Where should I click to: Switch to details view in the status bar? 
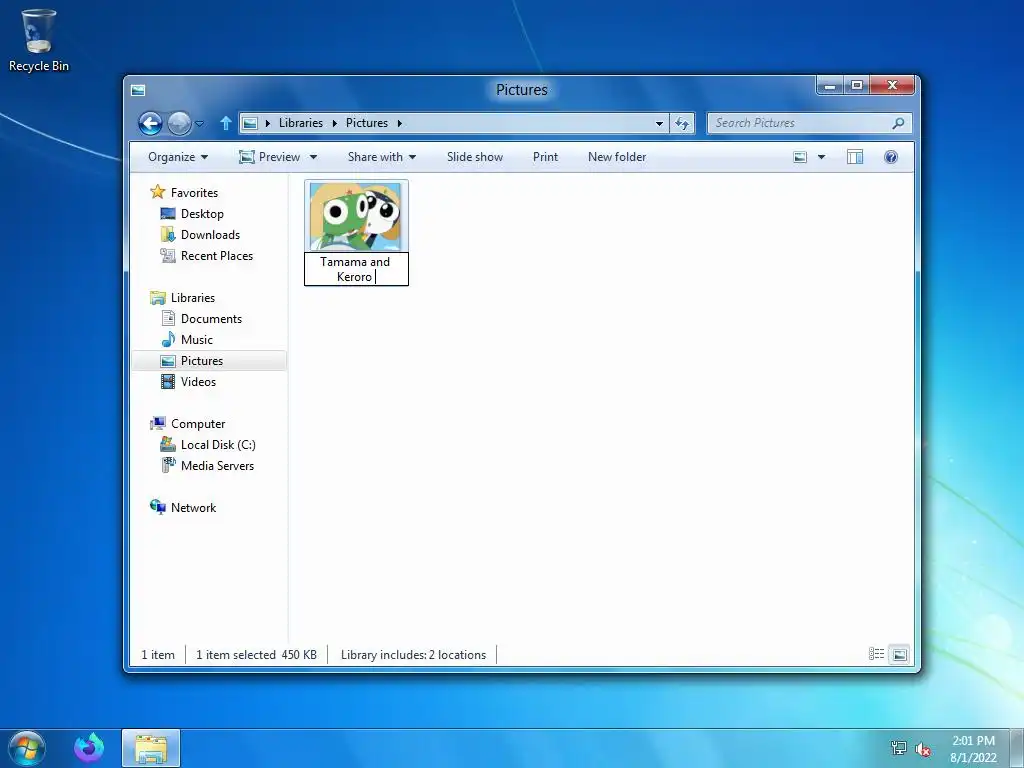[x=876, y=654]
